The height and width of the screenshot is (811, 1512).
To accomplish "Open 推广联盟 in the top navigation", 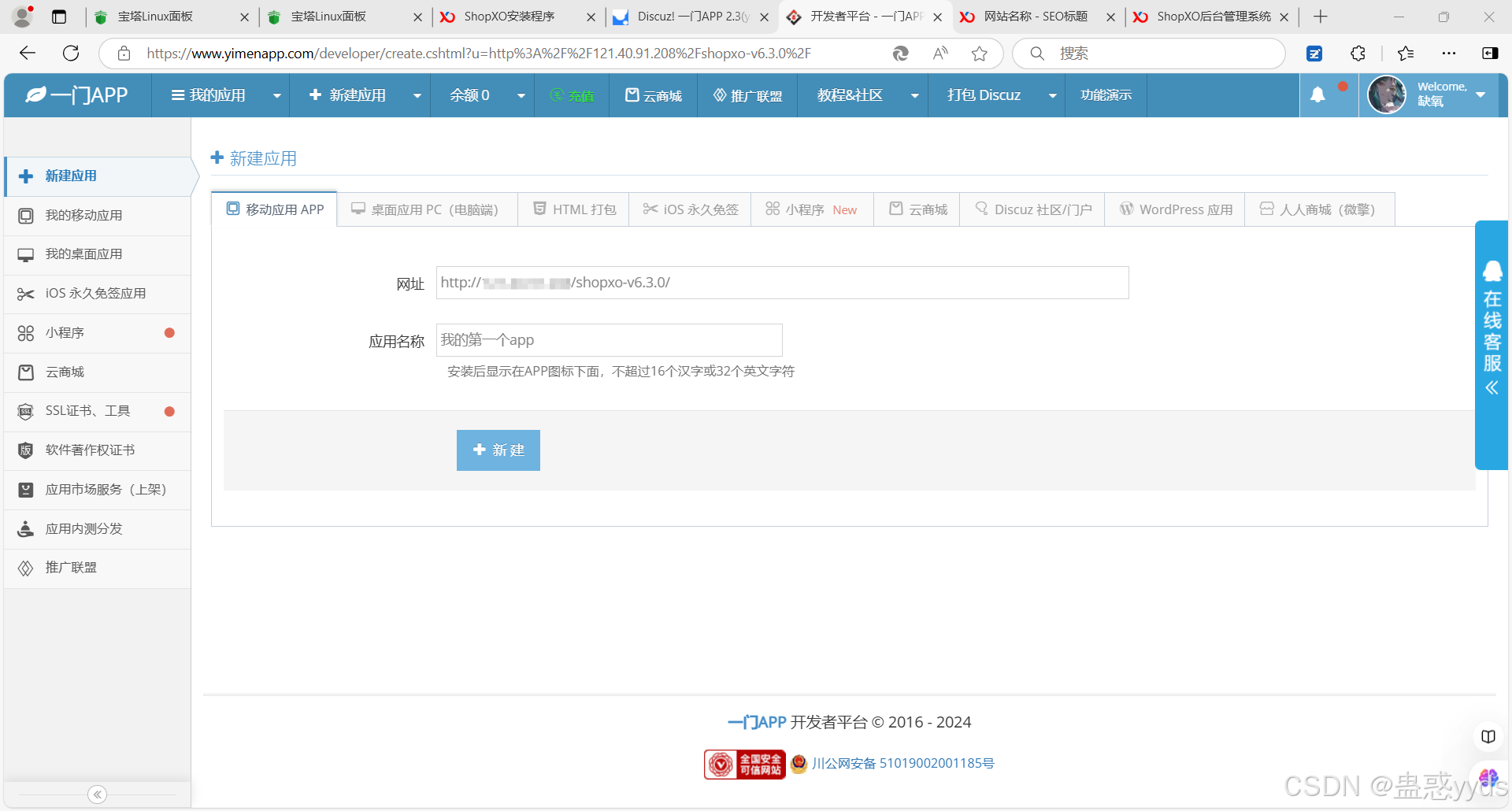I will pos(747,95).
